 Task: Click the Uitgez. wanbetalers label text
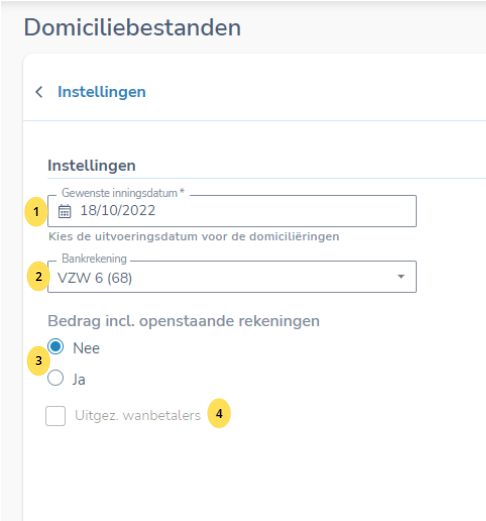tap(138, 415)
